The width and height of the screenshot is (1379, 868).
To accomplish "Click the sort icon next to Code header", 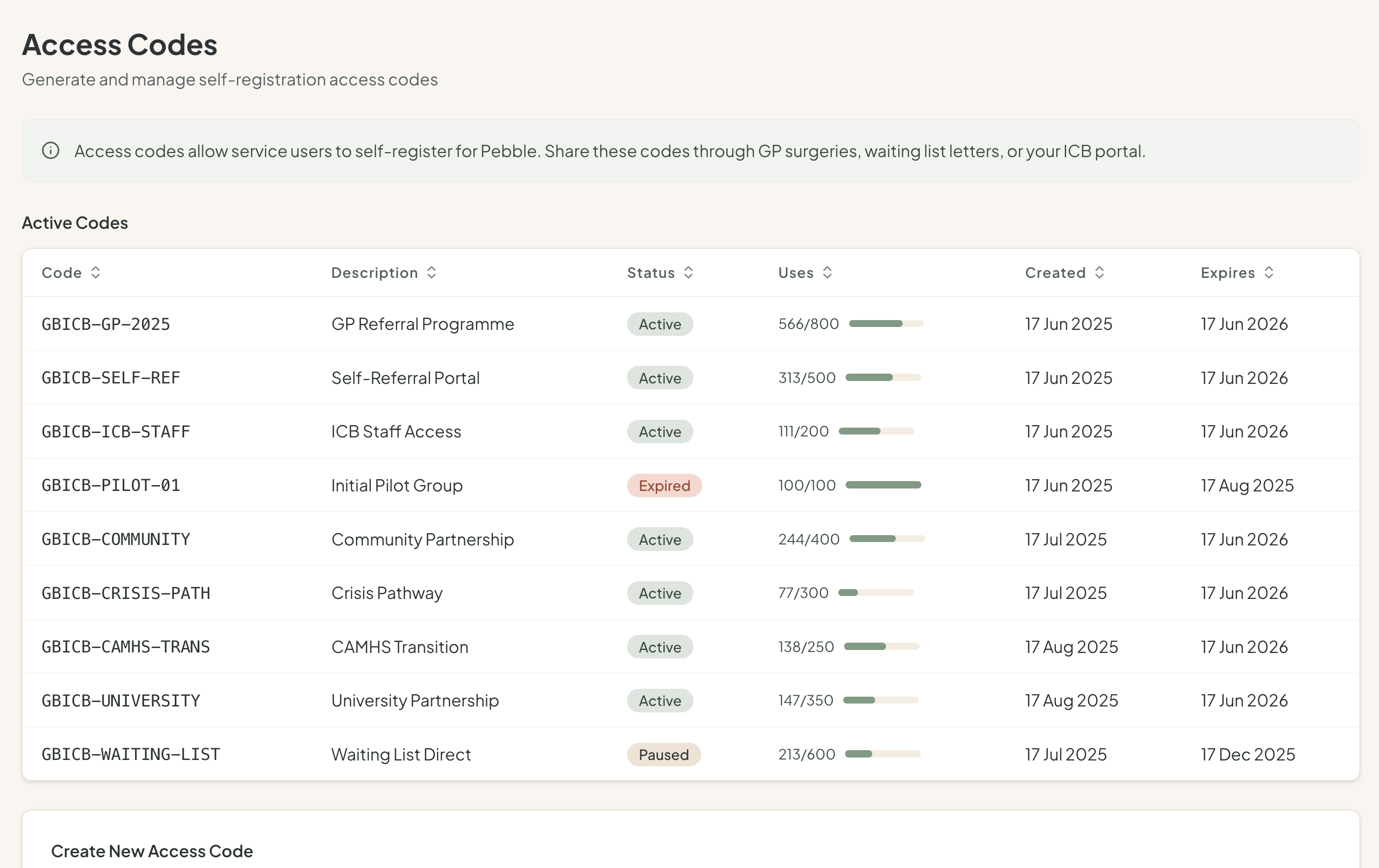I will (x=96, y=272).
